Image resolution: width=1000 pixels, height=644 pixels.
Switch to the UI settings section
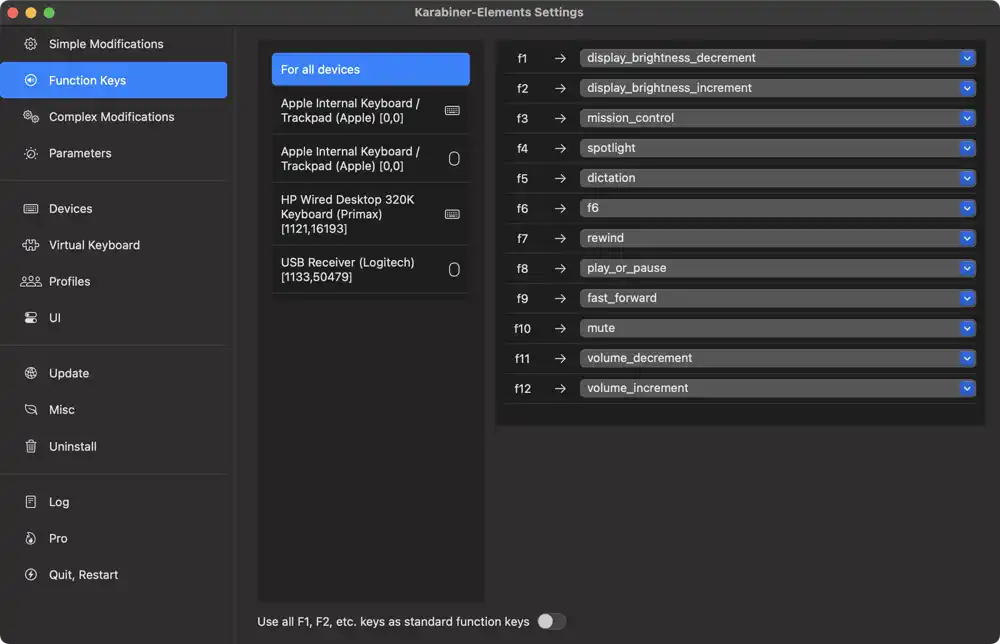(x=55, y=318)
